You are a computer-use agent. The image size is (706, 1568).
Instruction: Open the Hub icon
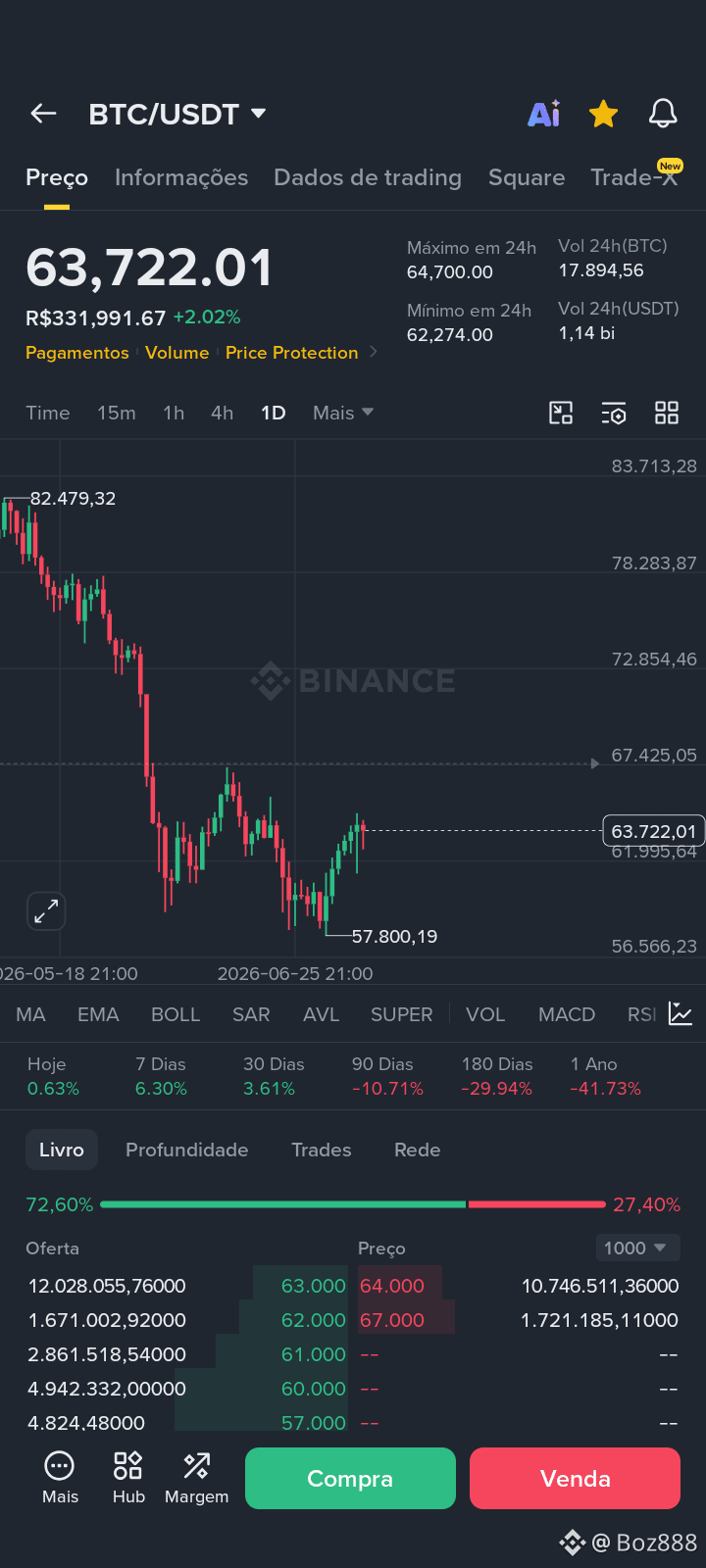pos(128,1478)
